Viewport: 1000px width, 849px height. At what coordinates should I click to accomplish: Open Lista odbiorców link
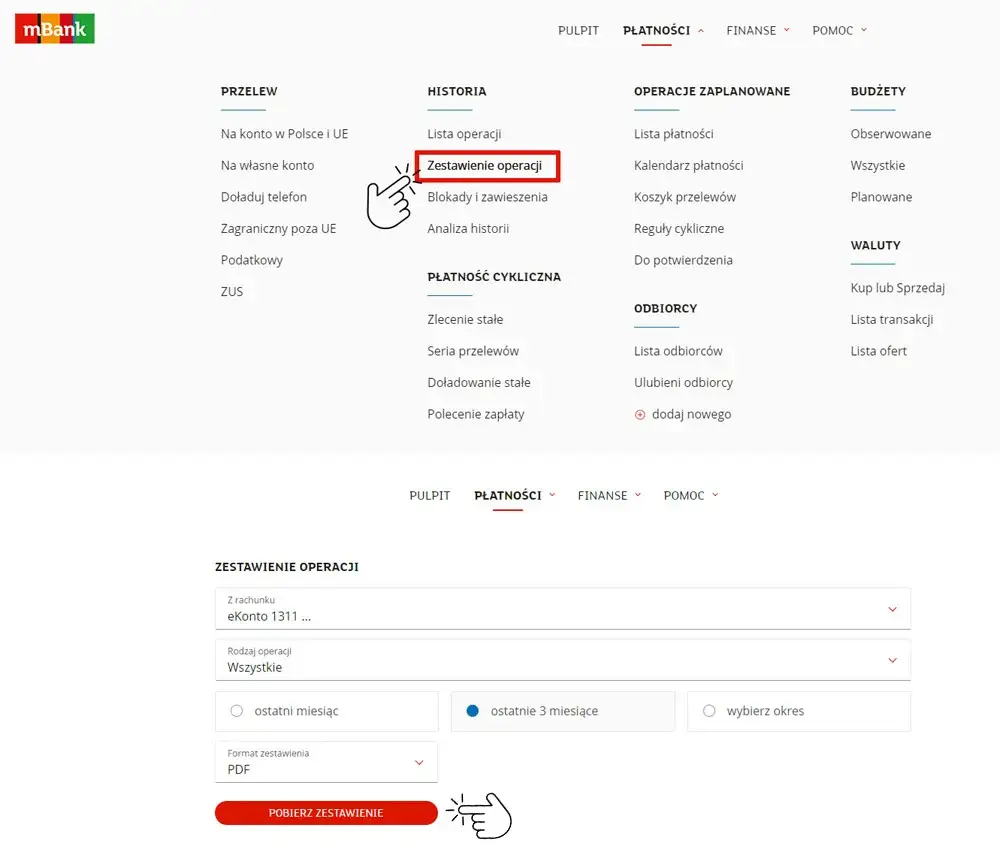pyautogui.click(x=678, y=351)
